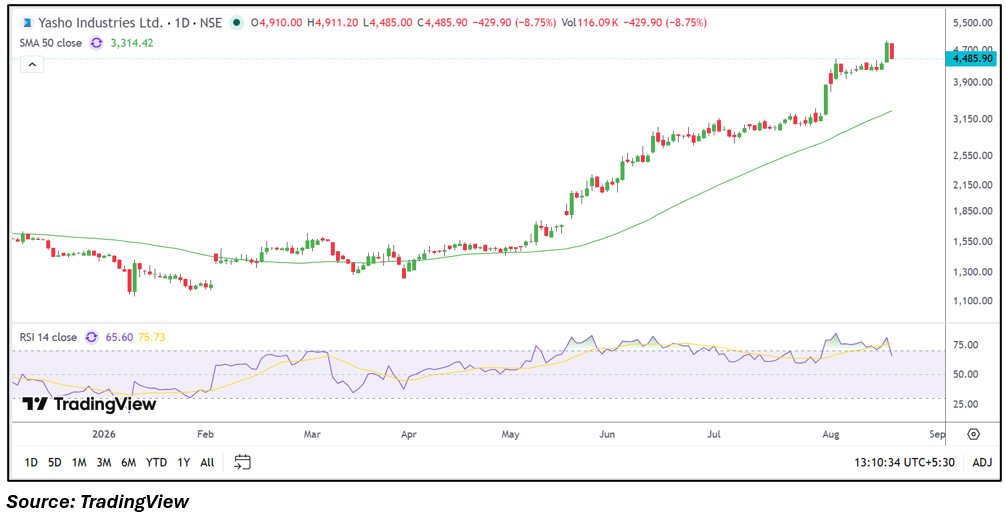Select the 1M time range
1006x514 pixels.
(79, 462)
